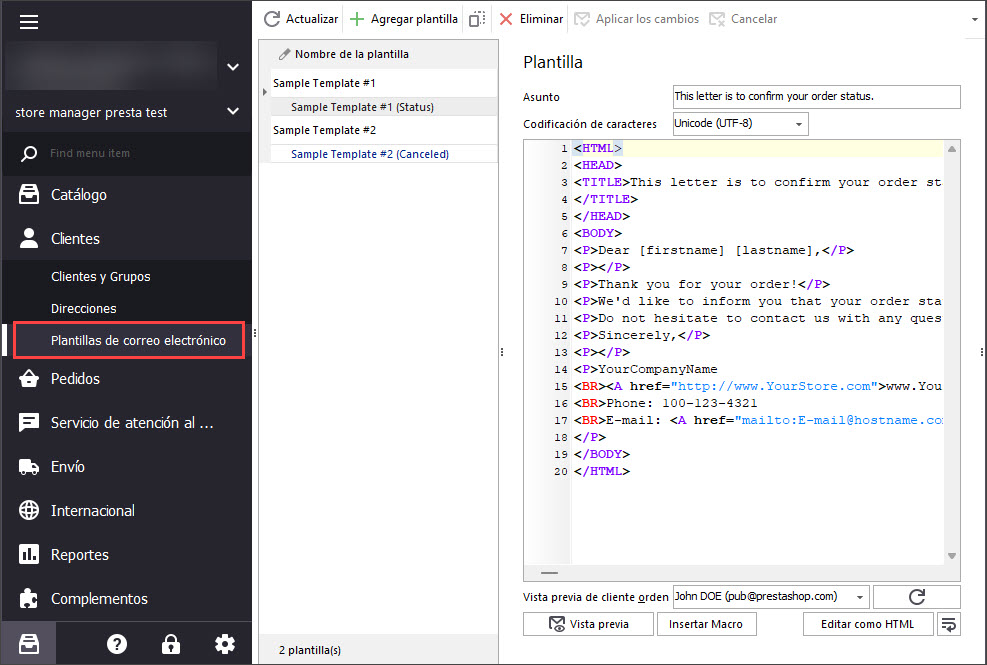Click the word wrap icon beside Editar como HTML

tap(949, 624)
